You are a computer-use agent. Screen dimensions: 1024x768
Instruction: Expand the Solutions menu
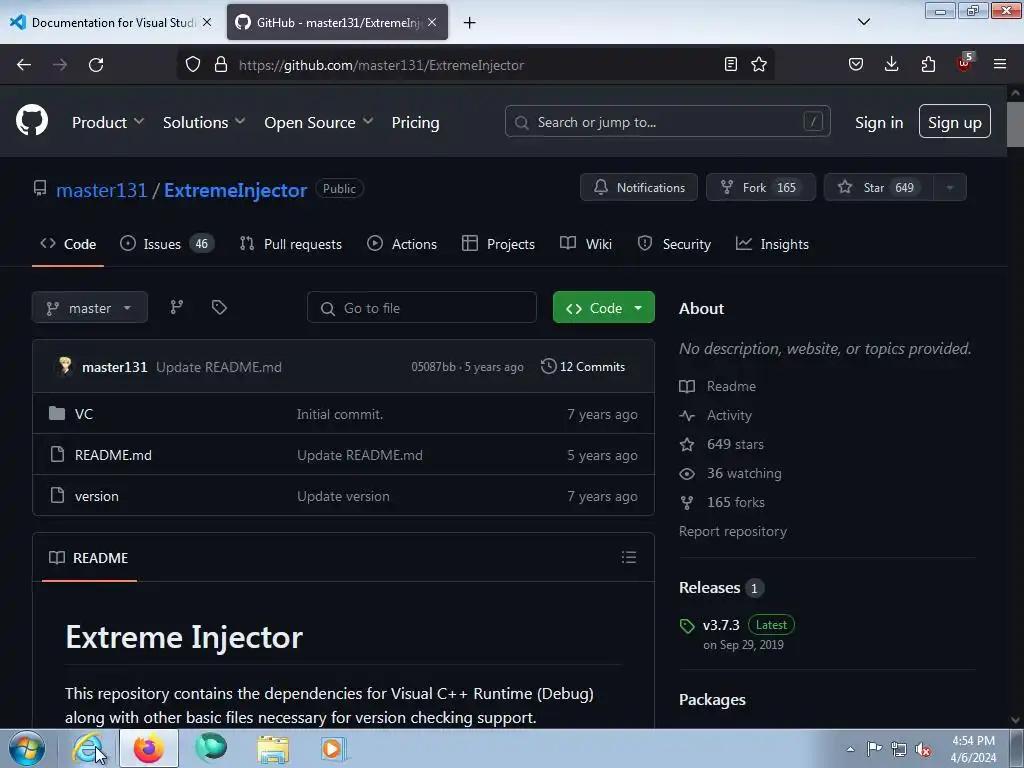[x=204, y=122]
